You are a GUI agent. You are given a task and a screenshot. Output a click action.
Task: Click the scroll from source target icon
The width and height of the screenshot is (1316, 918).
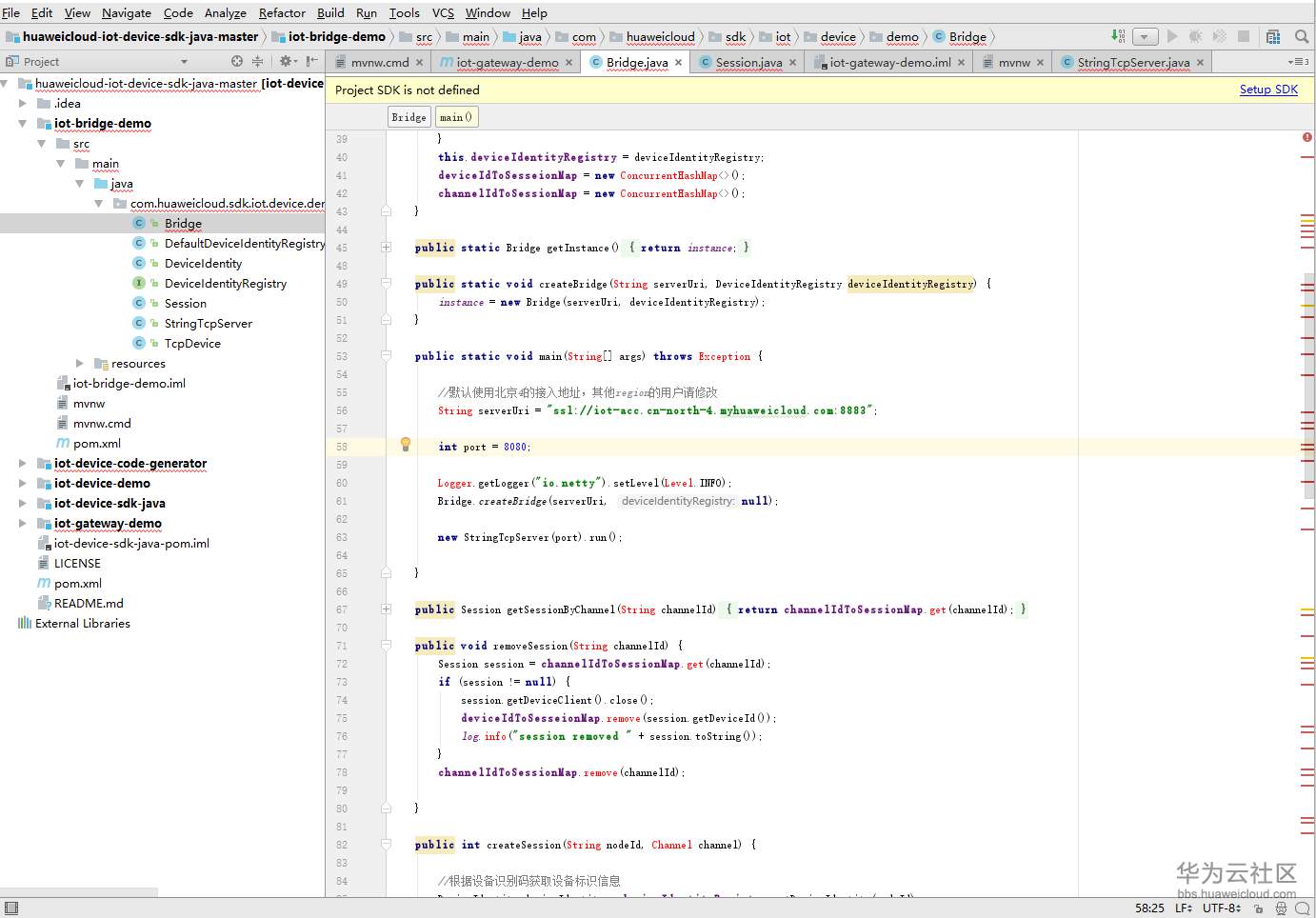coord(237,61)
